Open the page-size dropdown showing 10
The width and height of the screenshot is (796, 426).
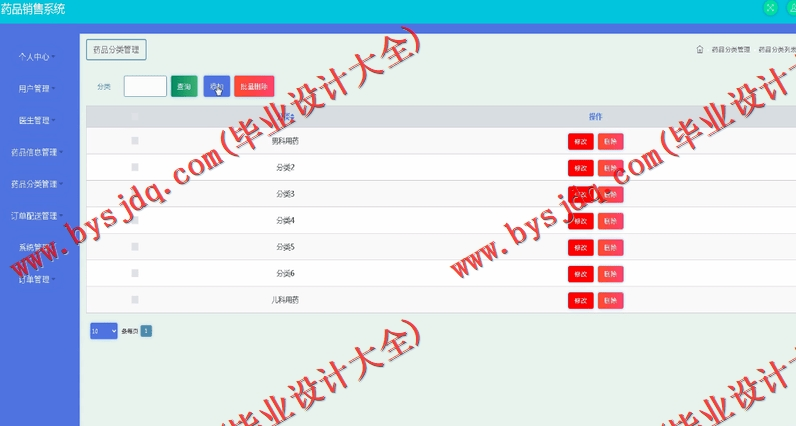pos(104,331)
